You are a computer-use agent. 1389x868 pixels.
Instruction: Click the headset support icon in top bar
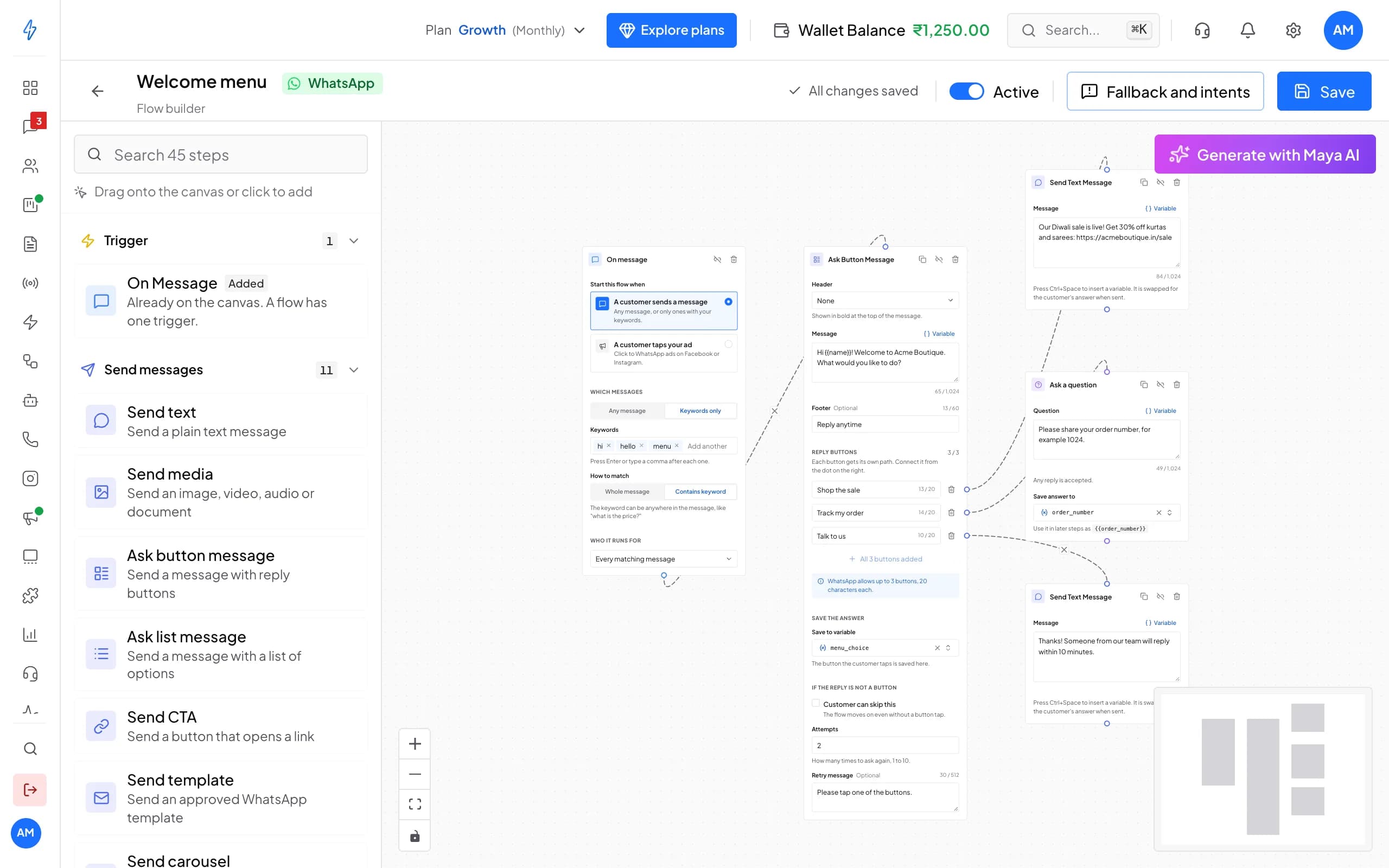1202,30
